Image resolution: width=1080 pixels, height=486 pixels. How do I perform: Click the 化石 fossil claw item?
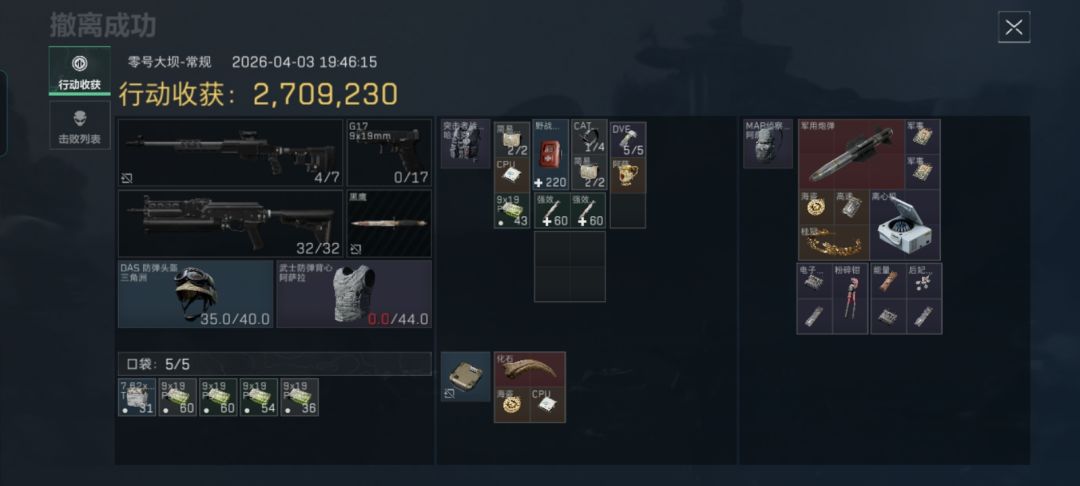(x=530, y=370)
